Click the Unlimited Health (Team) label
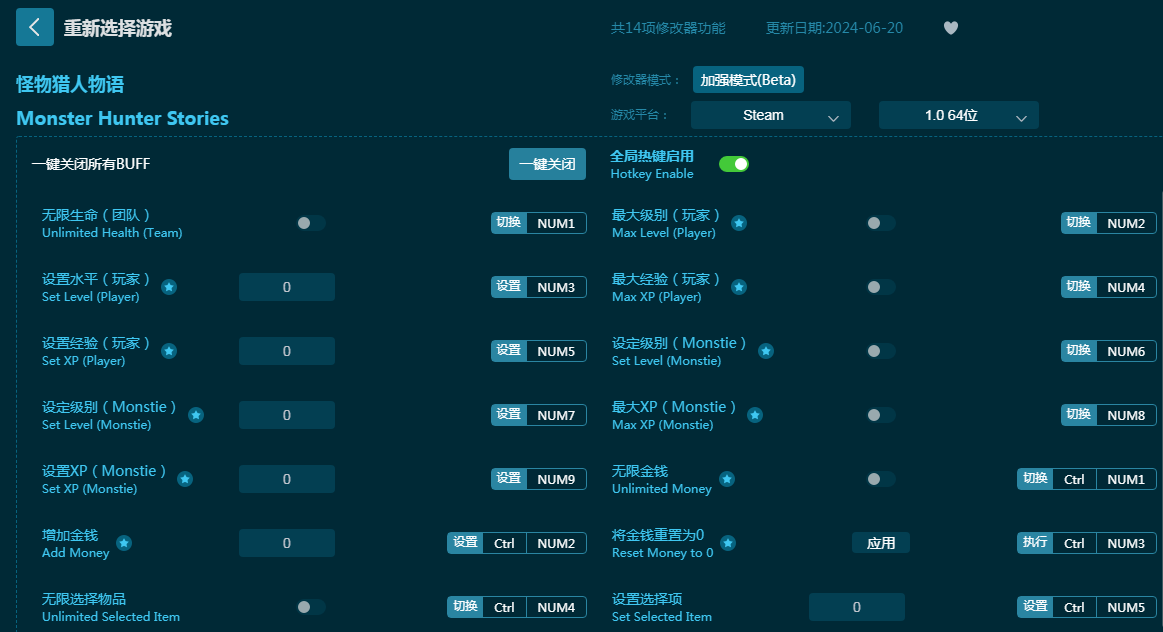Image resolution: width=1163 pixels, height=632 pixels. coord(112,233)
